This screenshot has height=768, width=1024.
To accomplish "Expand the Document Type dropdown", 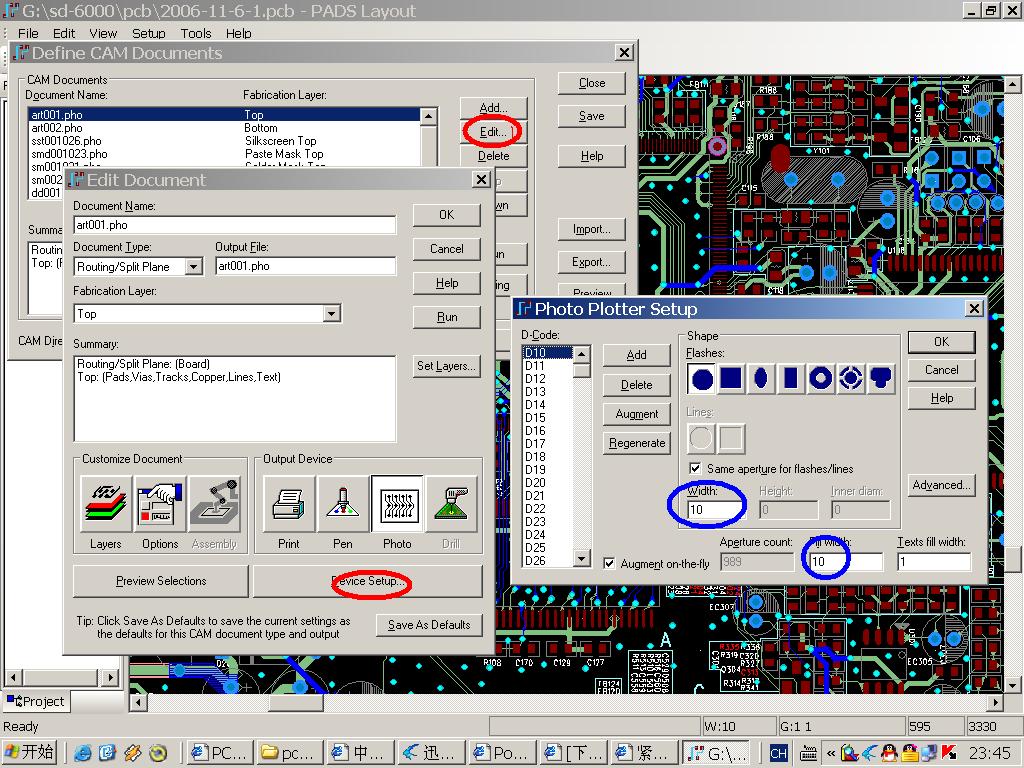I will 194,267.
